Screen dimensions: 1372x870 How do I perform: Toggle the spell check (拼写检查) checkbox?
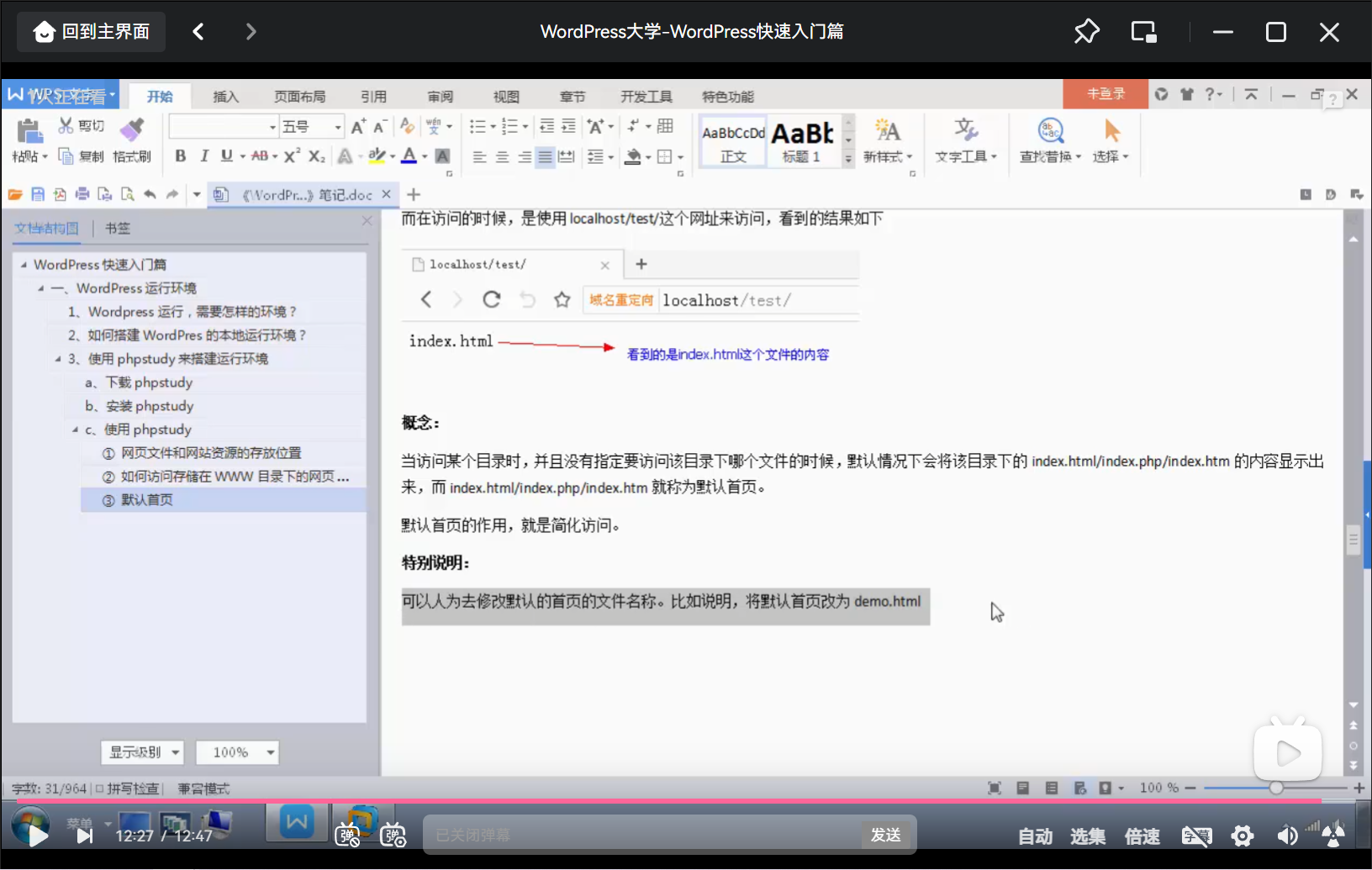[99, 788]
